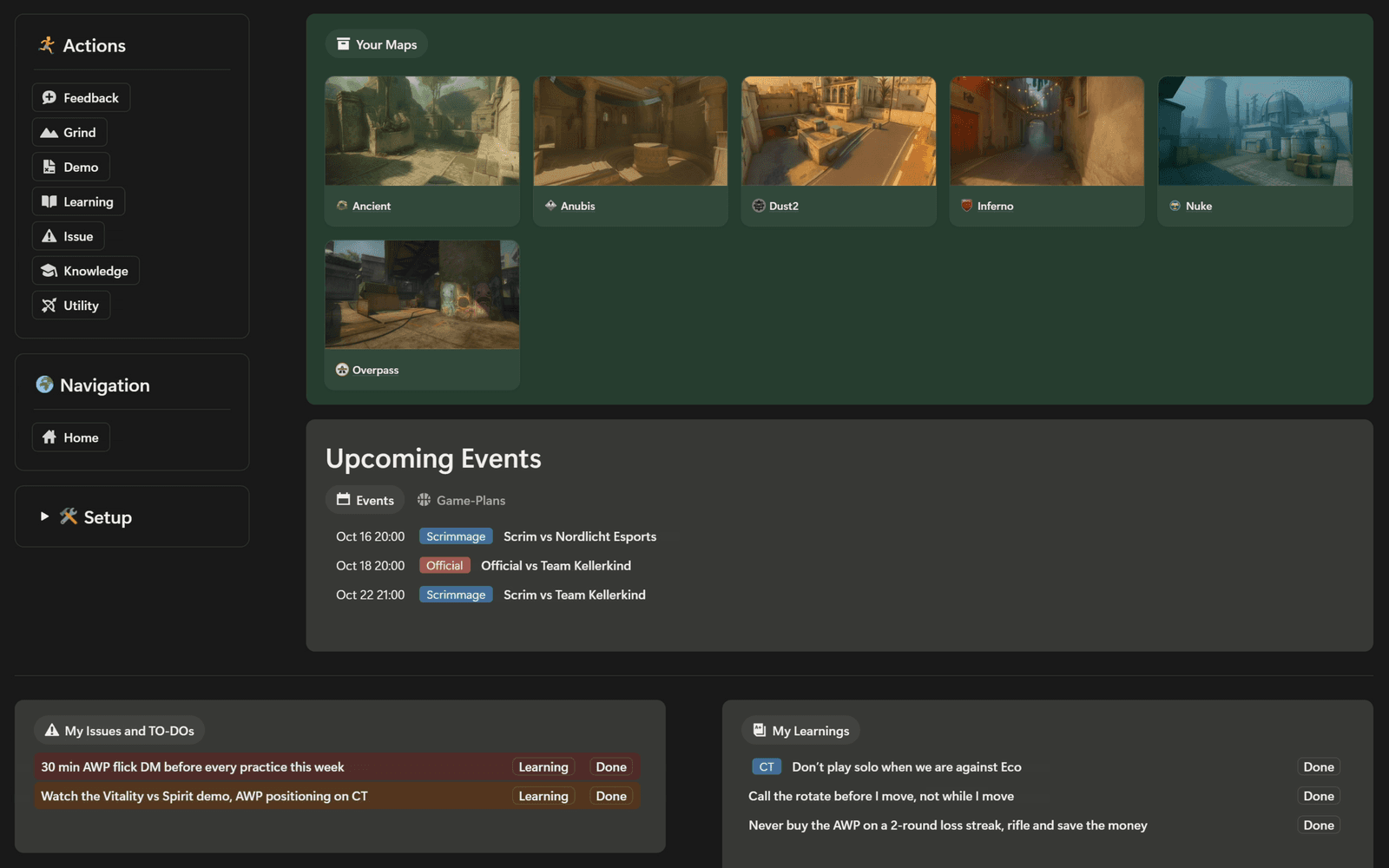1389x868 pixels.
Task: Switch to the Events tab
Action: tap(365, 500)
